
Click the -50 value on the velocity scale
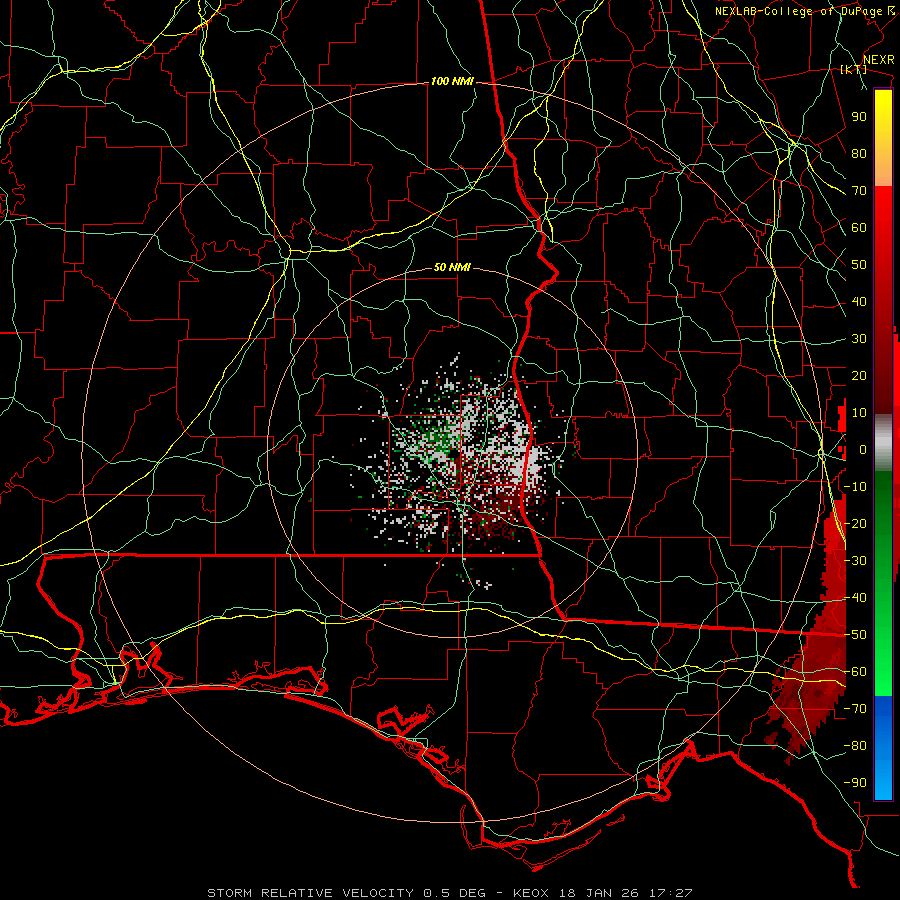(855, 635)
